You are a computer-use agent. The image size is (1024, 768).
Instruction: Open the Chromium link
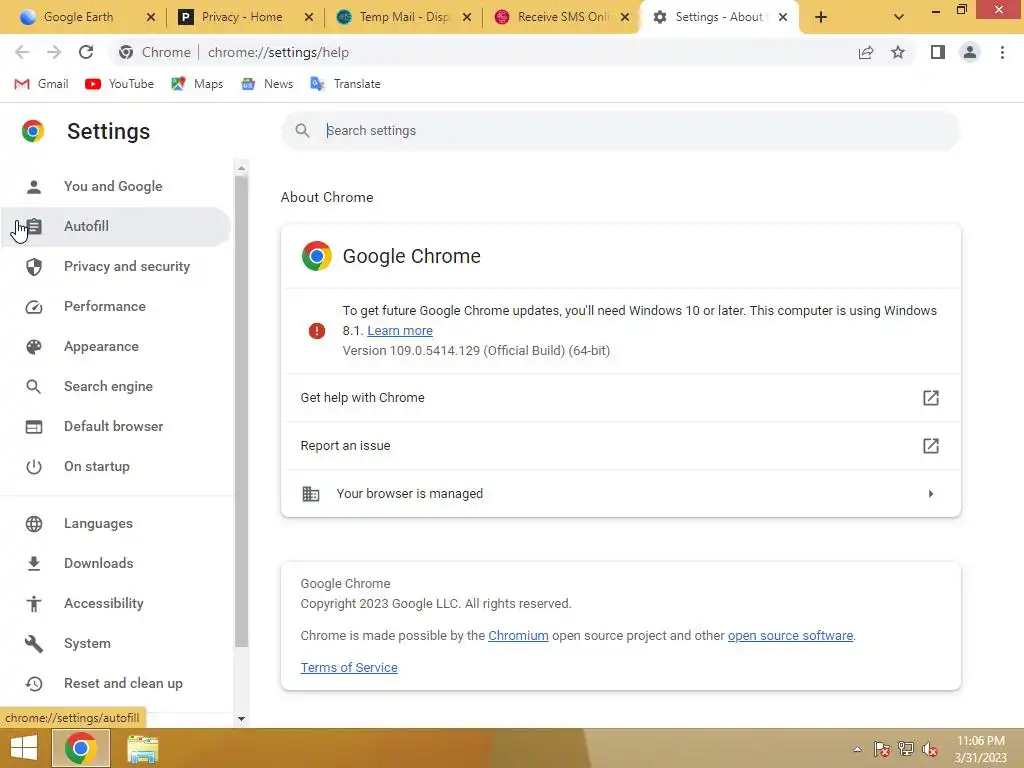518,635
